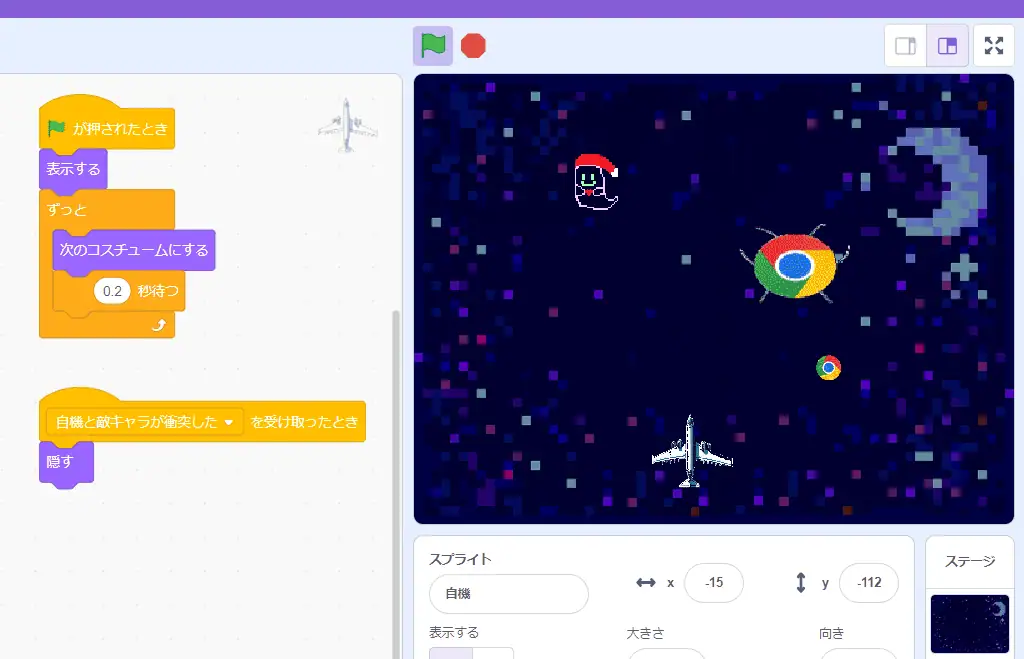Select the '次のコスチュームにする' block
The height and width of the screenshot is (659, 1024).
tap(134, 249)
